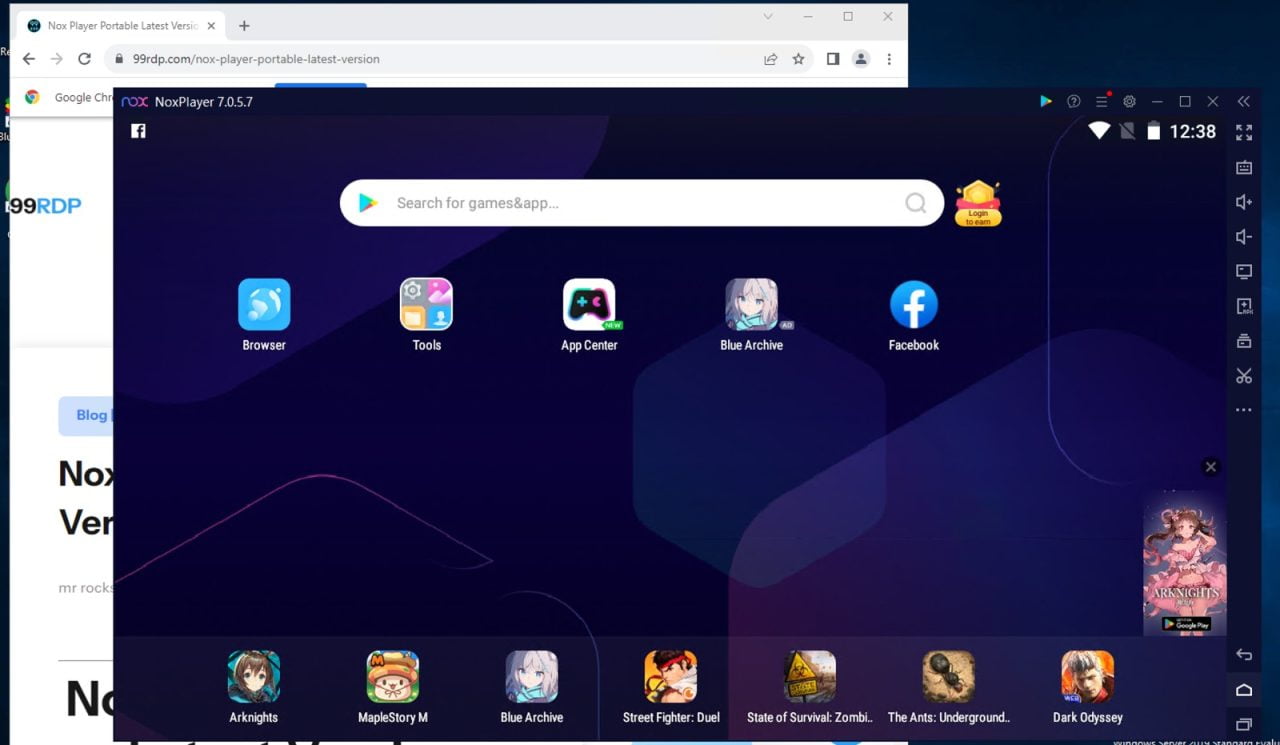Open Google Play from the NoxPlayer title bar
Viewport: 1280px width, 745px height.
point(1046,101)
